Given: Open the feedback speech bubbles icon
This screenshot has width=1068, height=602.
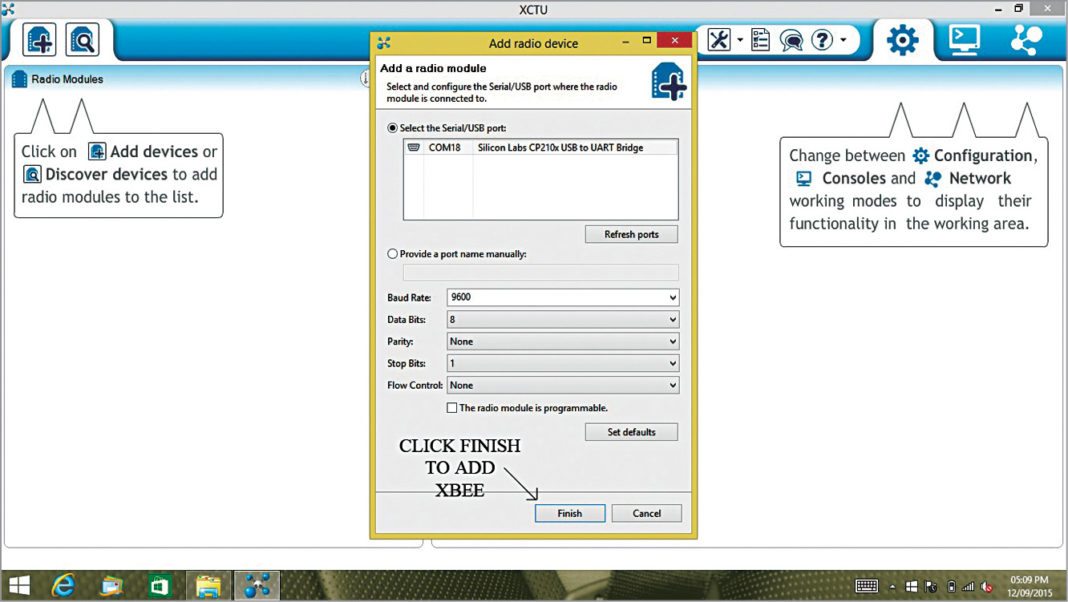Looking at the screenshot, I should [791, 40].
